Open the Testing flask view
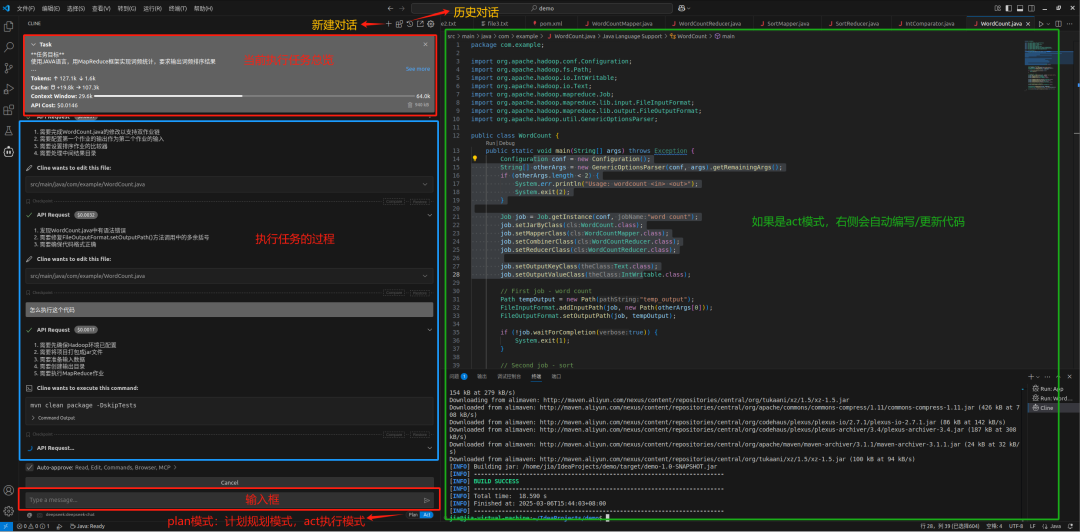 (x=9, y=130)
